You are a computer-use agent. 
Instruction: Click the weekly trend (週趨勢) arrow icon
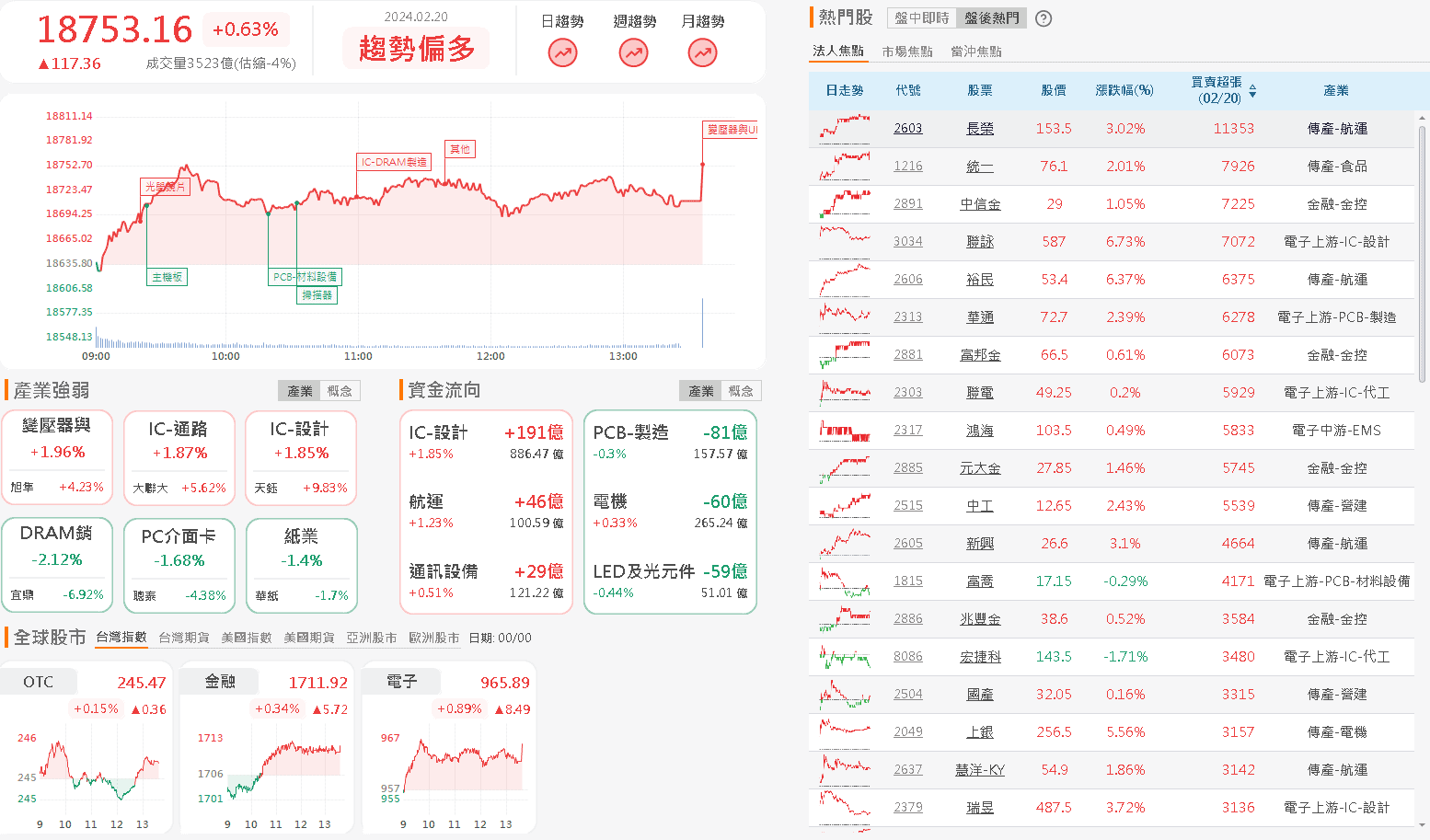633,53
